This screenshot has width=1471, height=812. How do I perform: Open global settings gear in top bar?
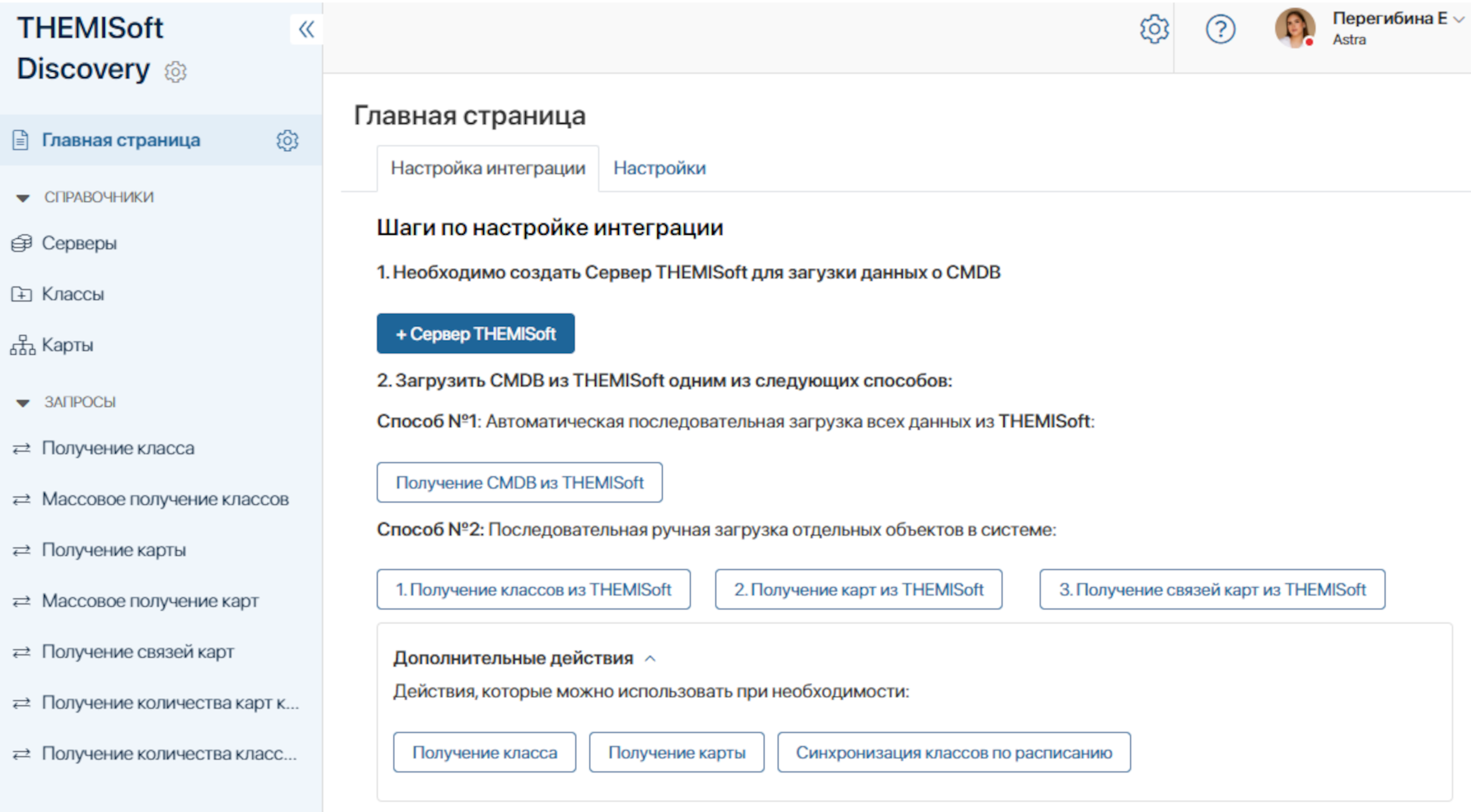(1154, 29)
